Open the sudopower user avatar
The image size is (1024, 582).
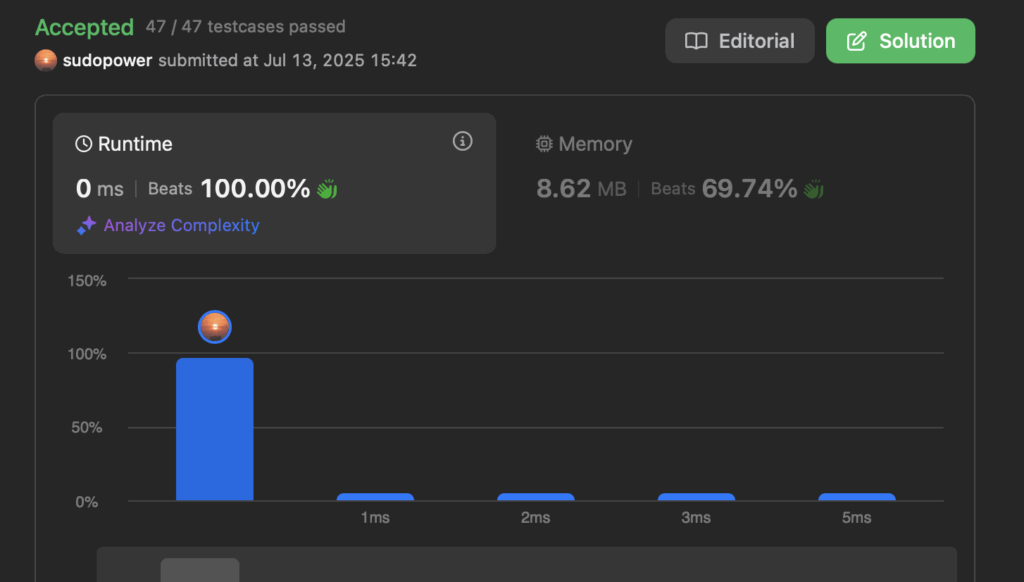(46, 60)
